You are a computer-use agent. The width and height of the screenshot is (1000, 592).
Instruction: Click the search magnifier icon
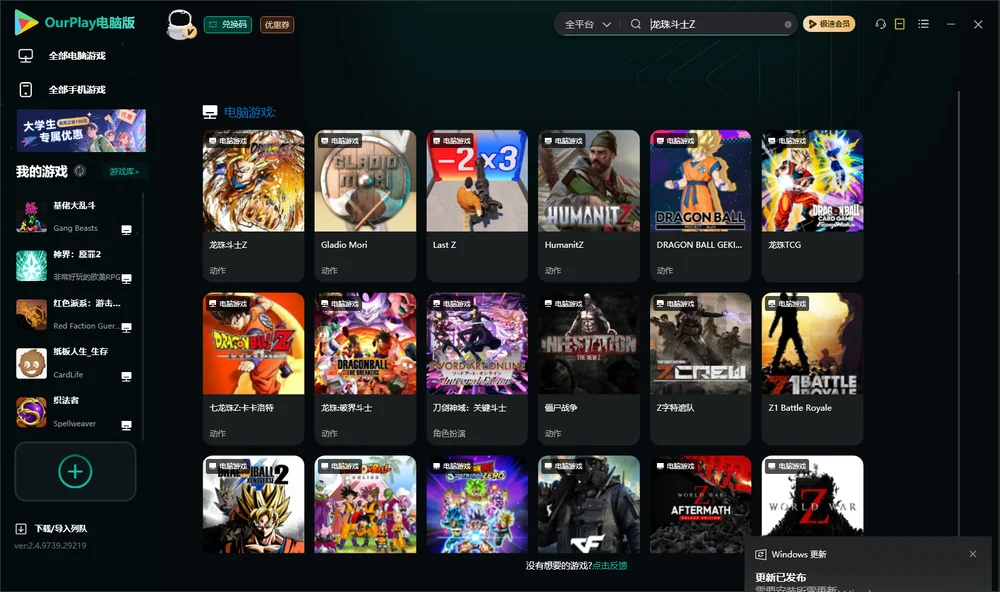pyautogui.click(x=636, y=24)
